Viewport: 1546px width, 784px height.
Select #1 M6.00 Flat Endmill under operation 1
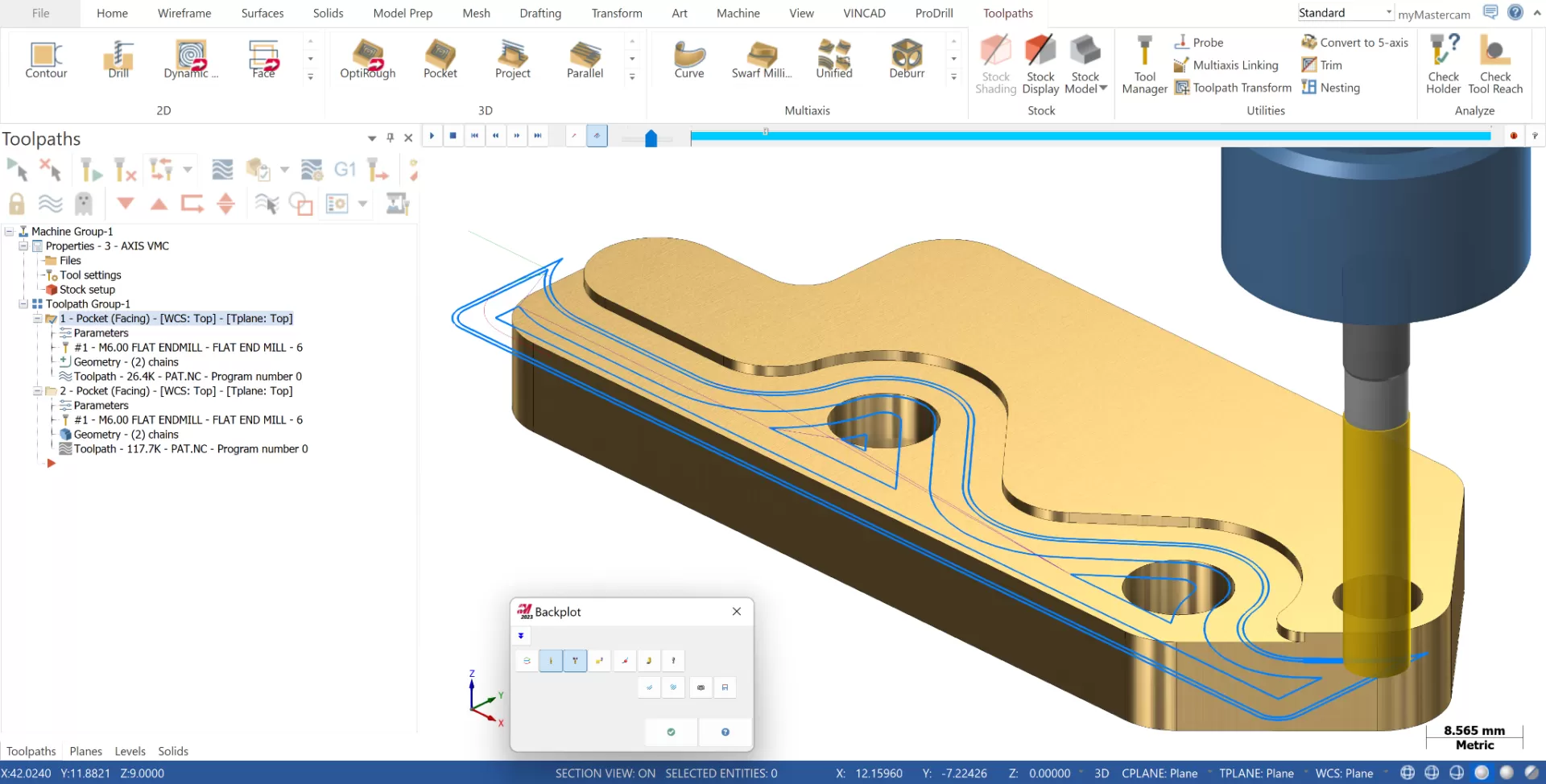[181, 348]
